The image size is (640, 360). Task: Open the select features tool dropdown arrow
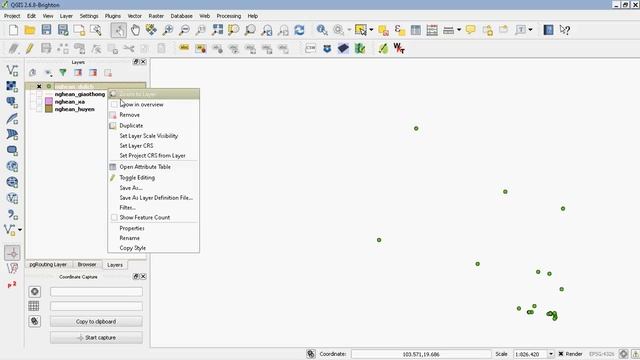click(371, 30)
